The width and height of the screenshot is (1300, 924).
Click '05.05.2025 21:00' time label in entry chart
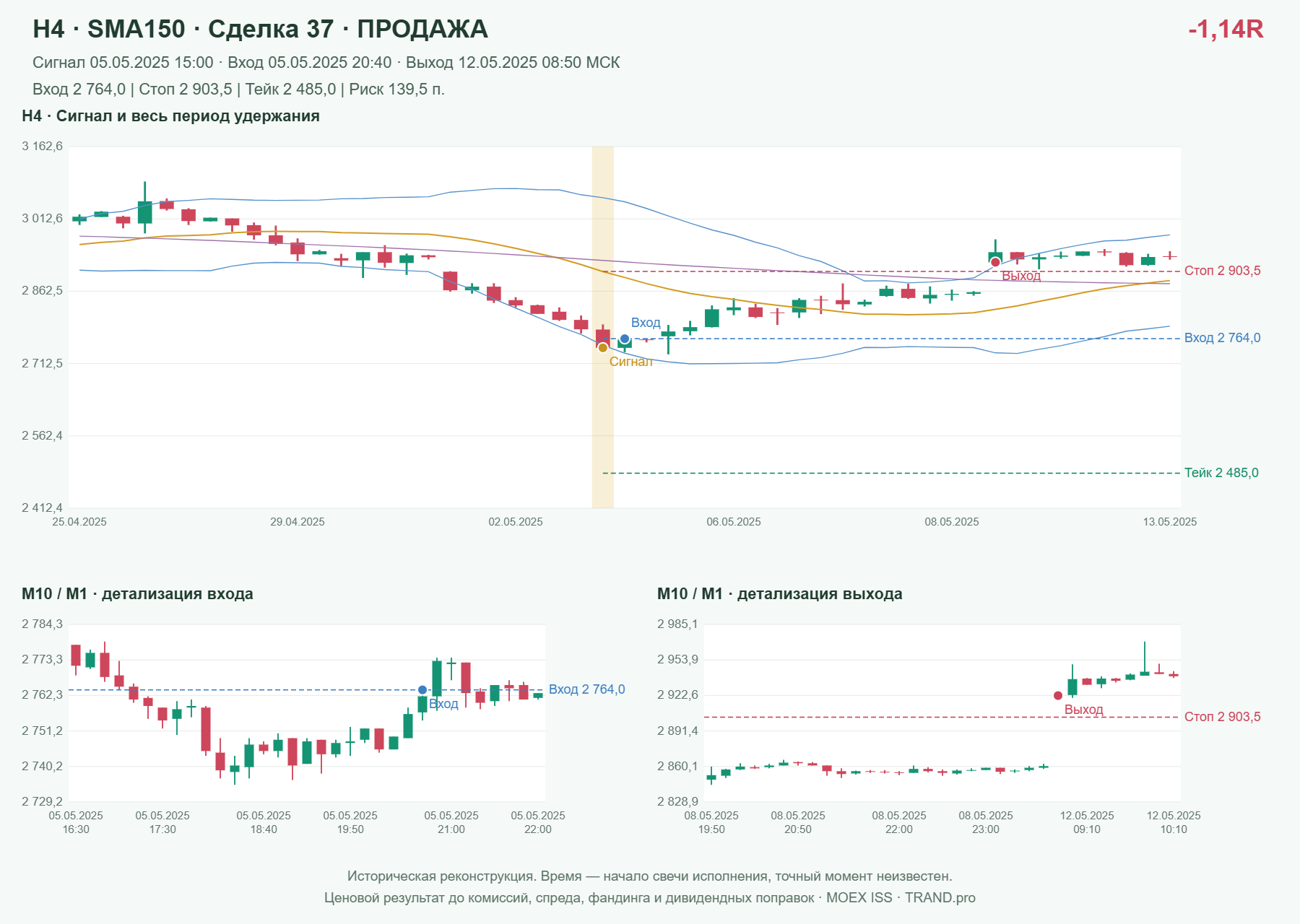451,822
